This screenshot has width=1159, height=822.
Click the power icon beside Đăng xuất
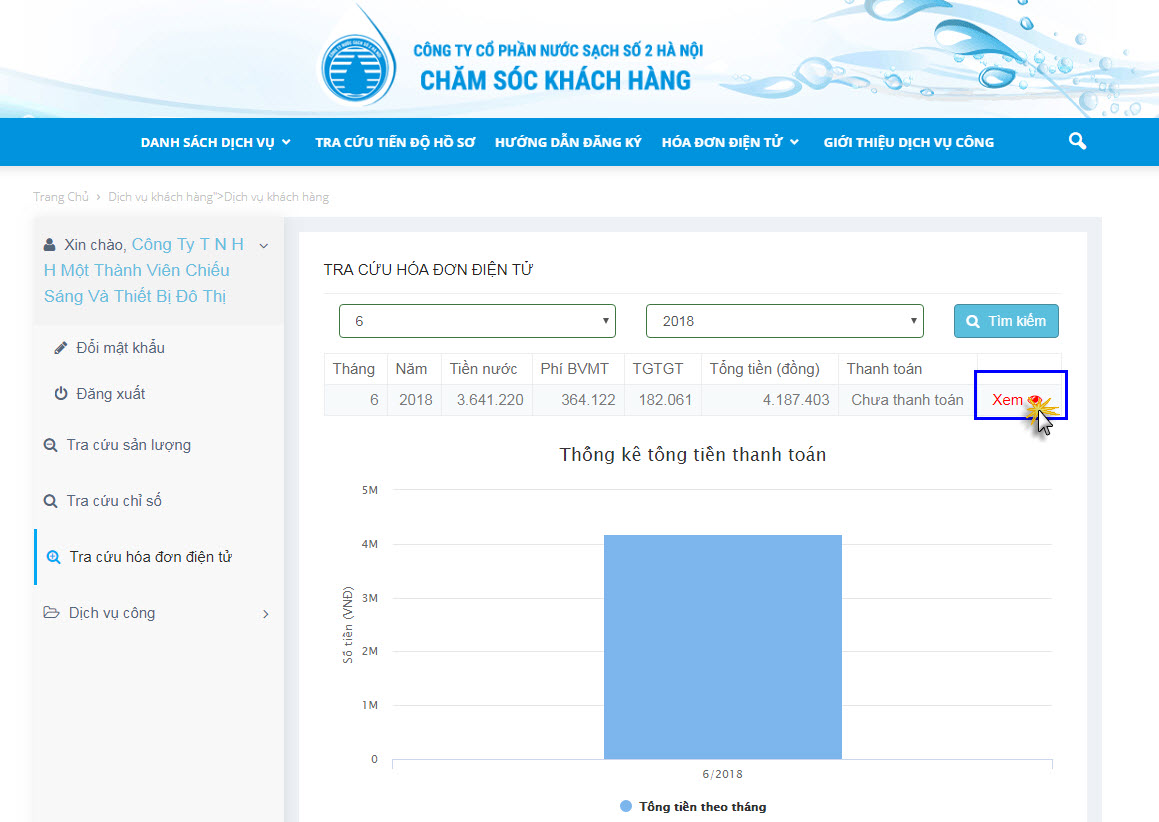tap(60, 393)
